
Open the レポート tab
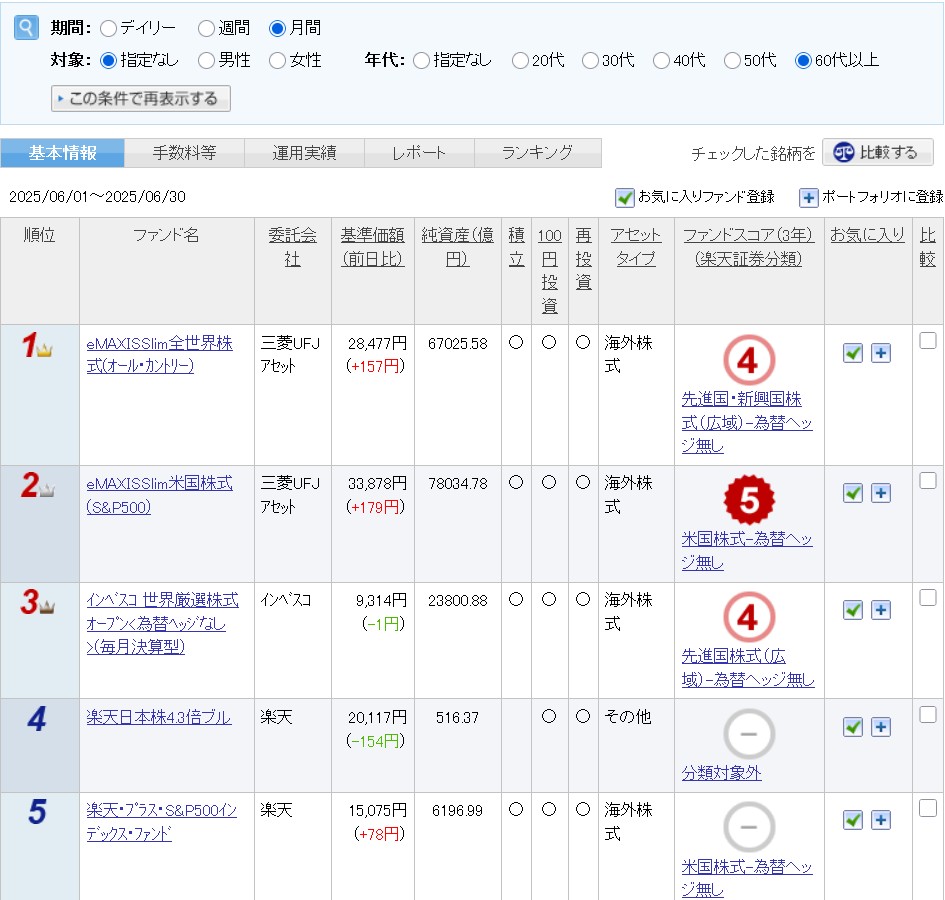(x=419, y=153)
